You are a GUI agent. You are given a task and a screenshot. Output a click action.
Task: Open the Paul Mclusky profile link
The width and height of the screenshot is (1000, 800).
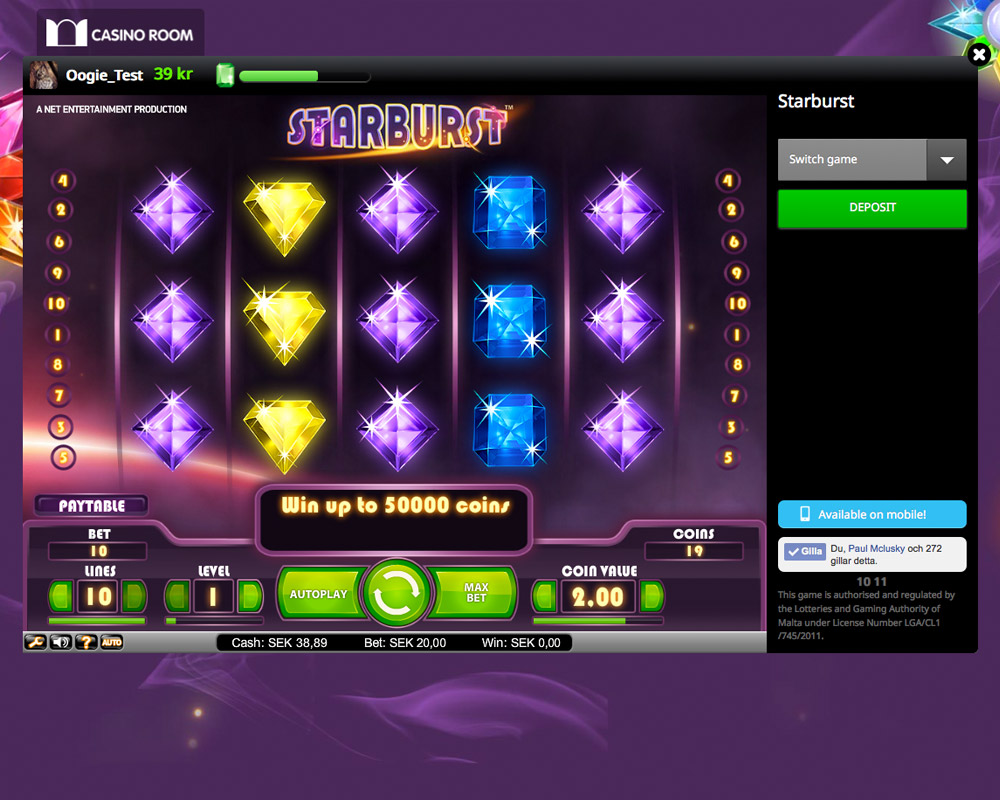(x=876, y=549)
